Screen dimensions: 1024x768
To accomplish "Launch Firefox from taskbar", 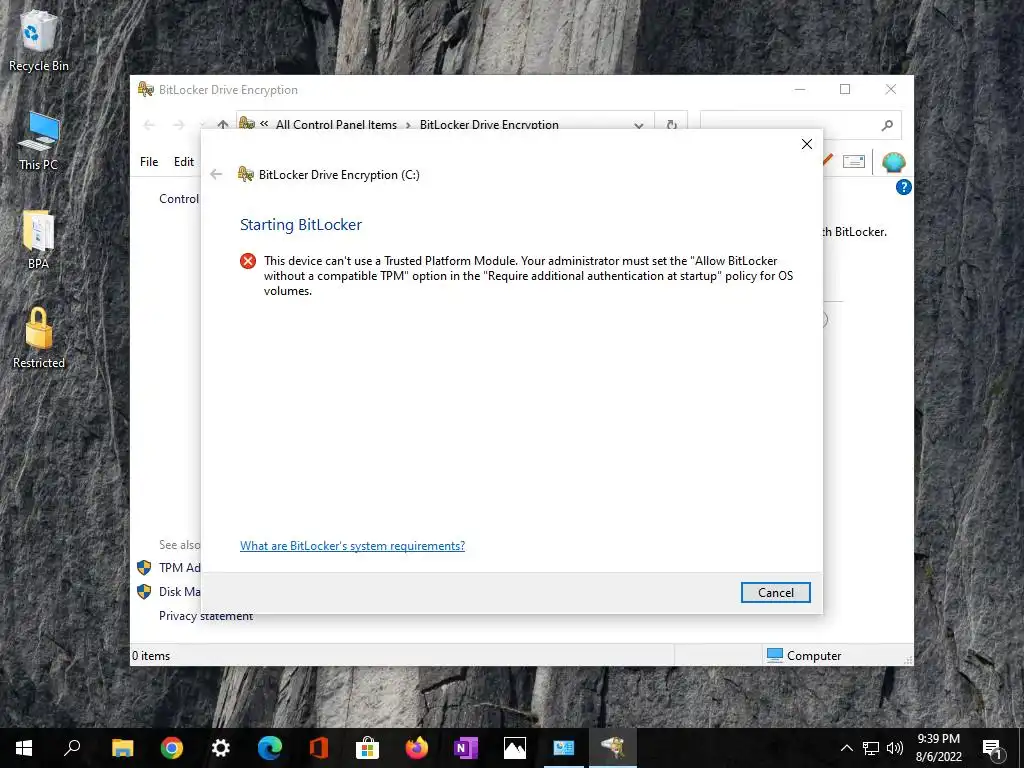I will (417, 748).
